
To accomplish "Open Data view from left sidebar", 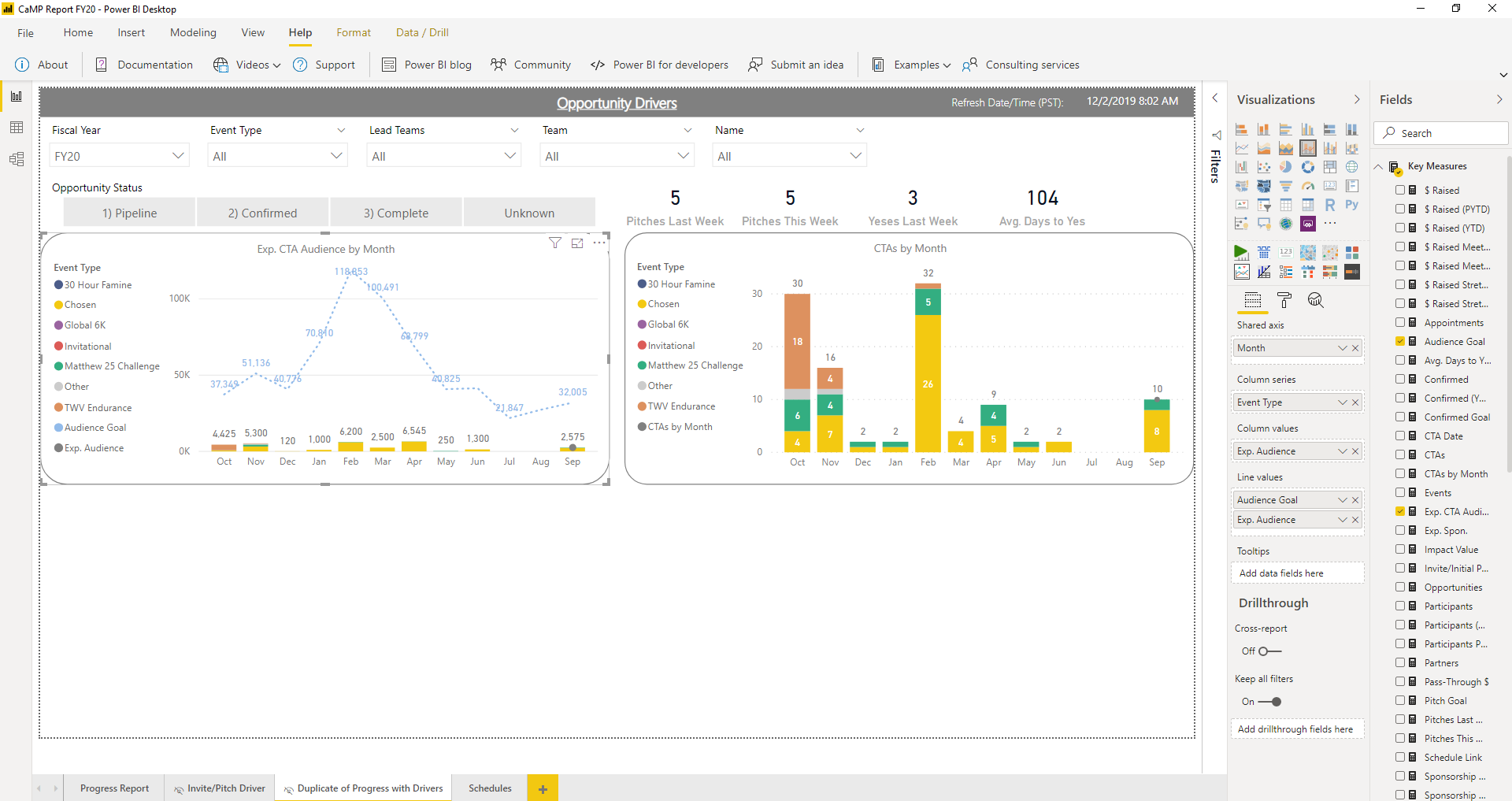I will pos(17,128).
